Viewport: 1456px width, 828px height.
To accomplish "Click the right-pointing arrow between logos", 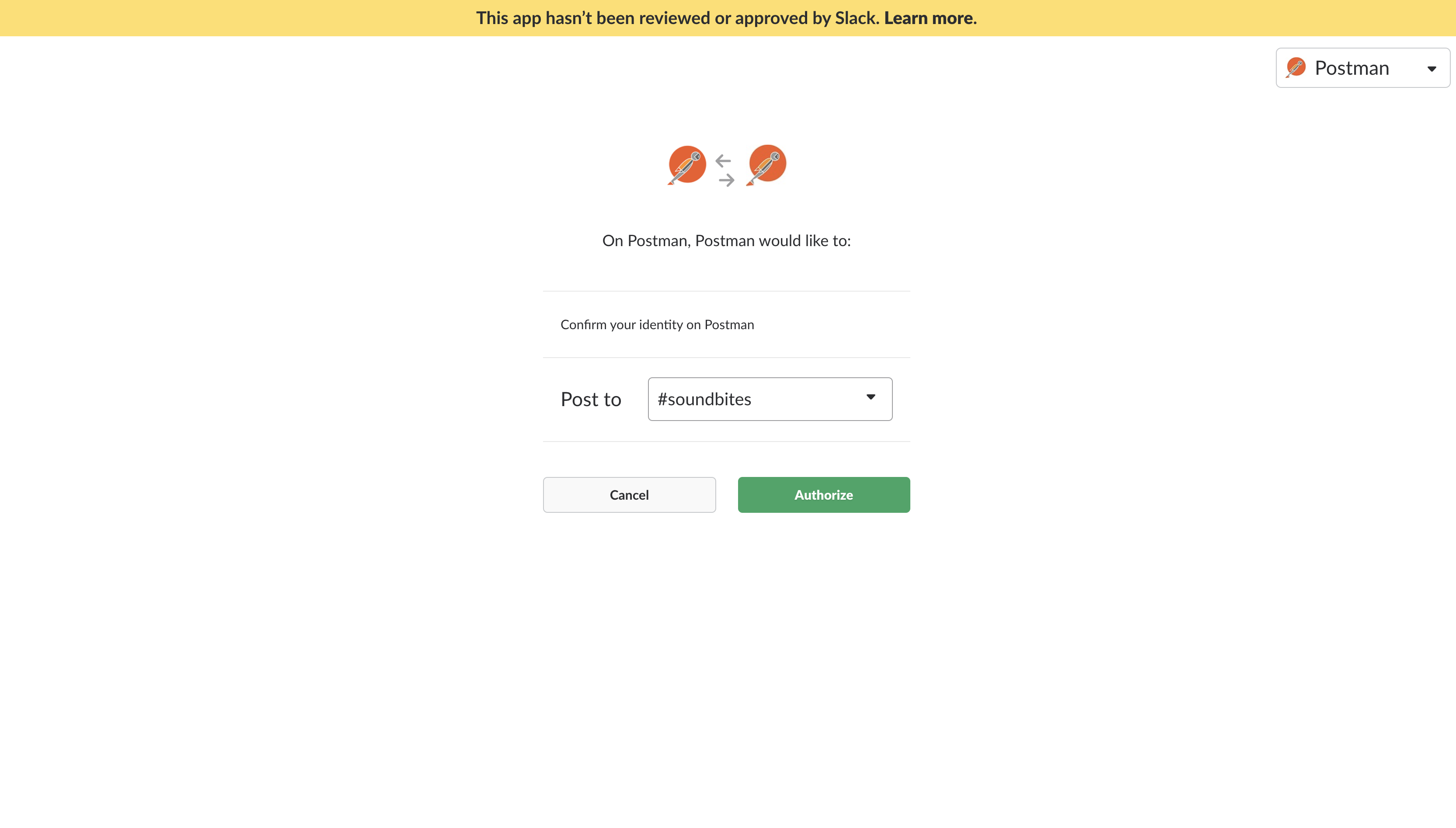I will pos(726,181).
